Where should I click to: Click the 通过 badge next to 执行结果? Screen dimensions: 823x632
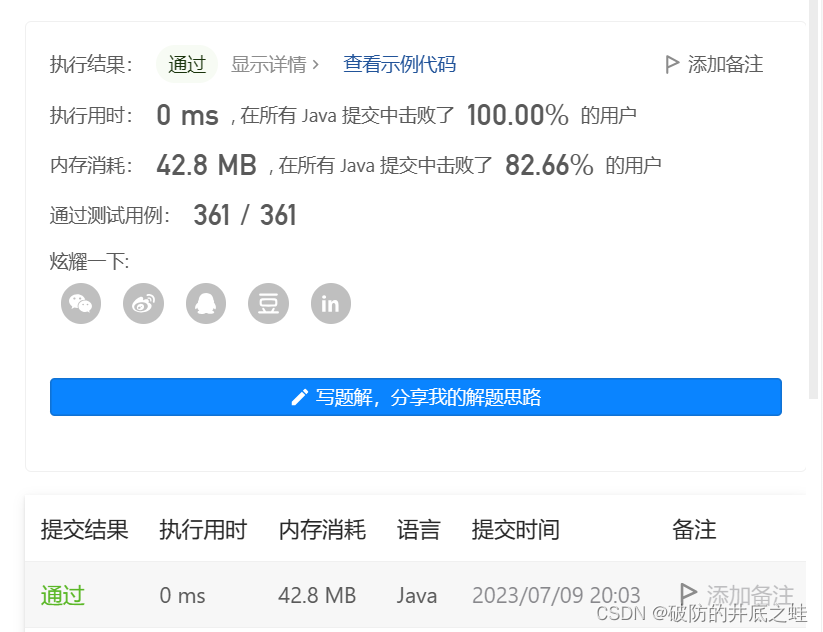186,64
